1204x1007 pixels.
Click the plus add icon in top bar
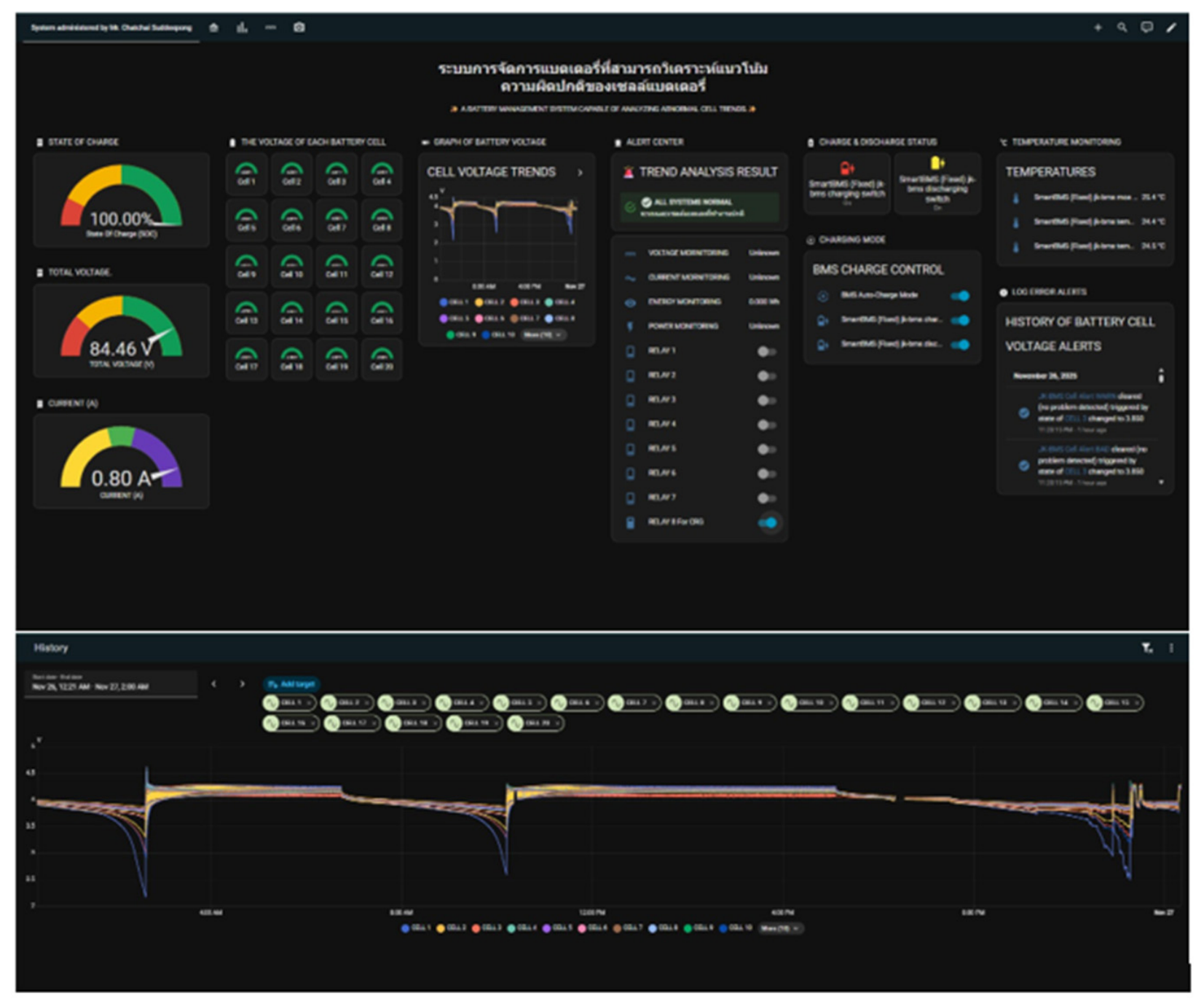(x=1098, y=28)
